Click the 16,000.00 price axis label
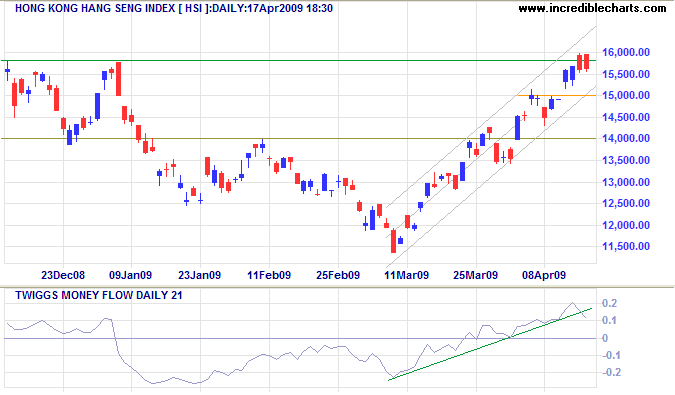Viewport: 675px width, 395px height. (x=626, y=52)
